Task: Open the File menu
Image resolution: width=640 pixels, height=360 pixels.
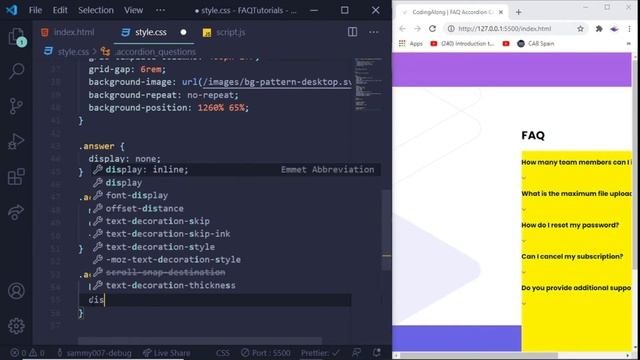Action: click(35, 10)
